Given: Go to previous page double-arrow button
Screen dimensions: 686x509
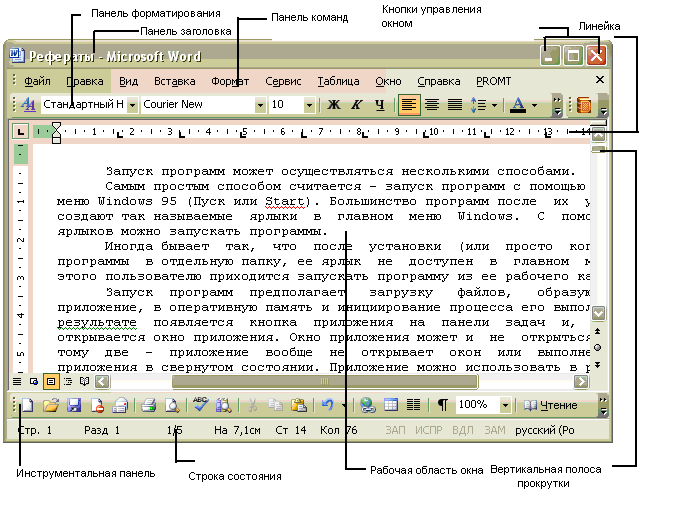Looking at the screenshot, I should point(598,331).
